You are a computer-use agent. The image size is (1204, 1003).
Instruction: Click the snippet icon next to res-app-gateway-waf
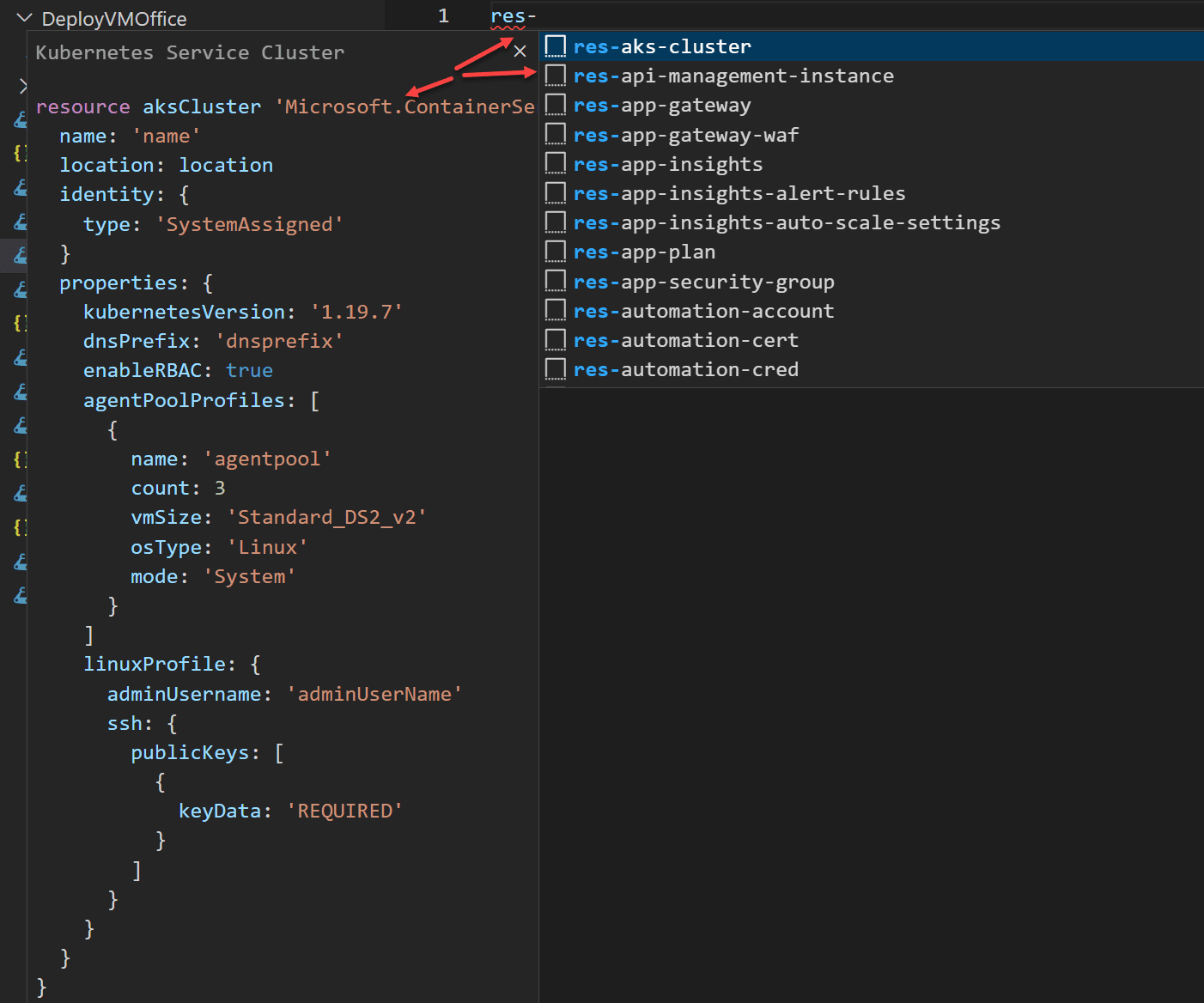(556, 135)
